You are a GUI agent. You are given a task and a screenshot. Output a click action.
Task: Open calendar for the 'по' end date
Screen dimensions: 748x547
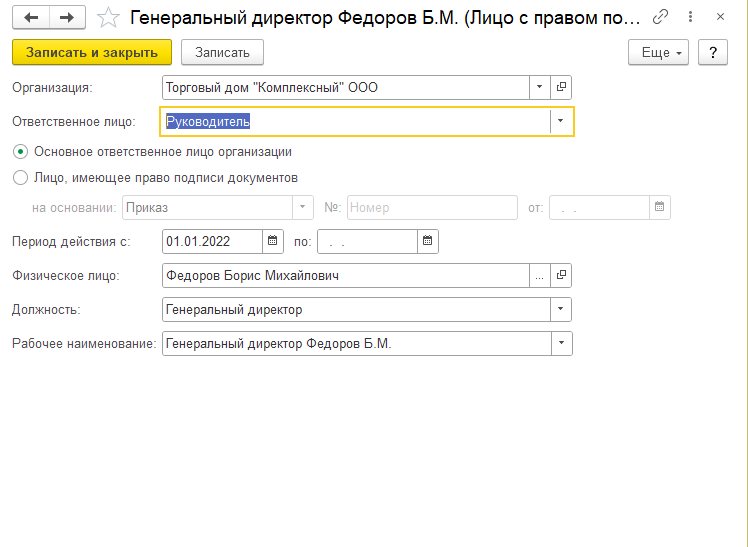click(428, 241)
